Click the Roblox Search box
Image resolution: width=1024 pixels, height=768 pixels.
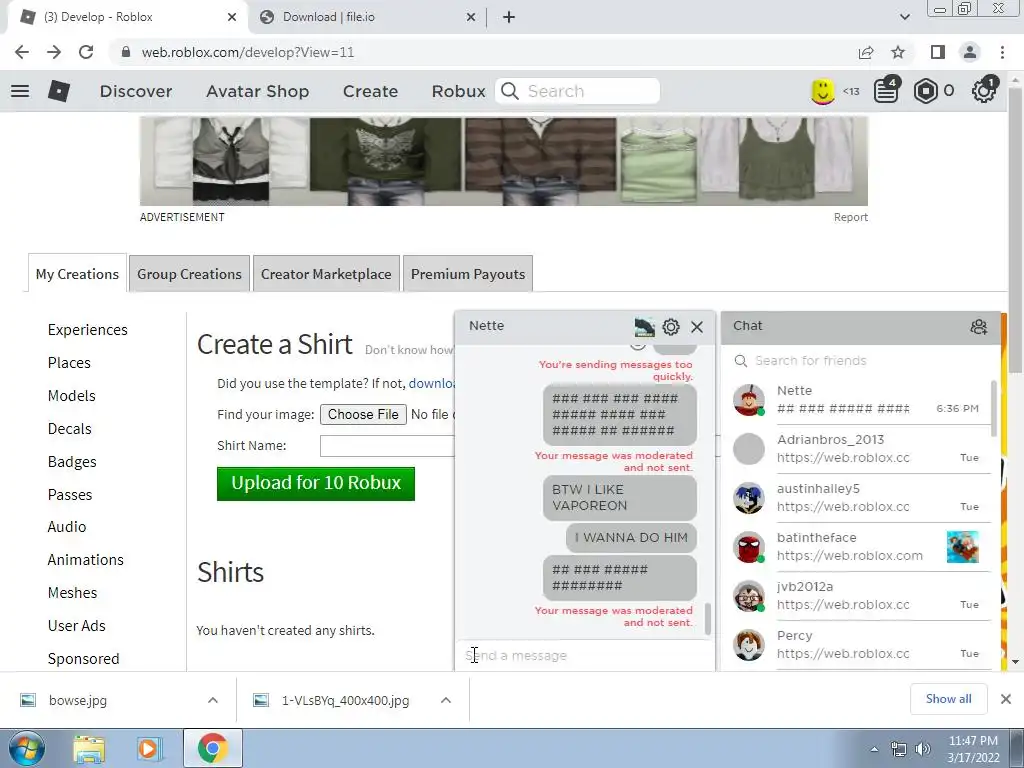coord(578,91)
